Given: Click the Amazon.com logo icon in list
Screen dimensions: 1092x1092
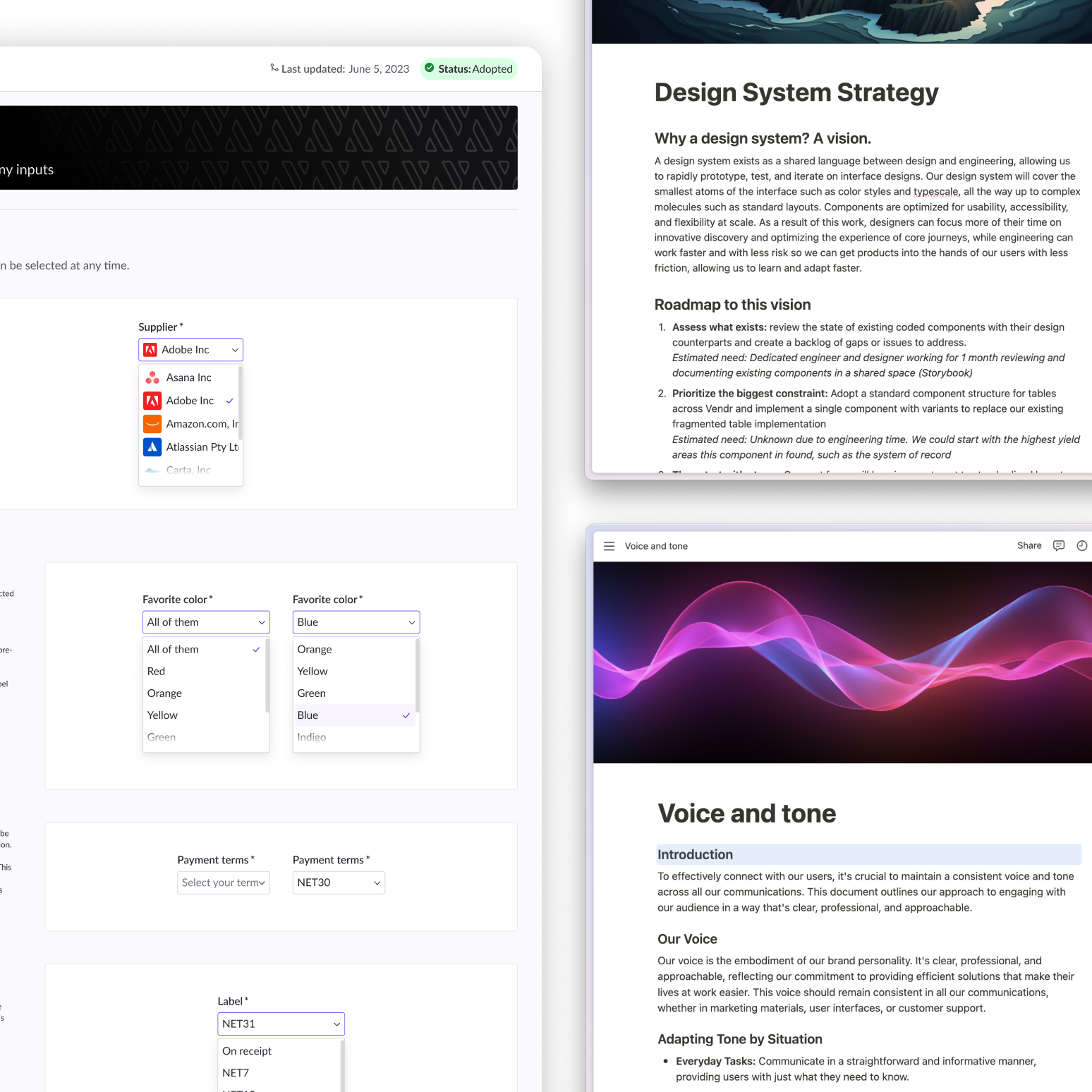Looking at the screenshot, I should pos(152,424).
